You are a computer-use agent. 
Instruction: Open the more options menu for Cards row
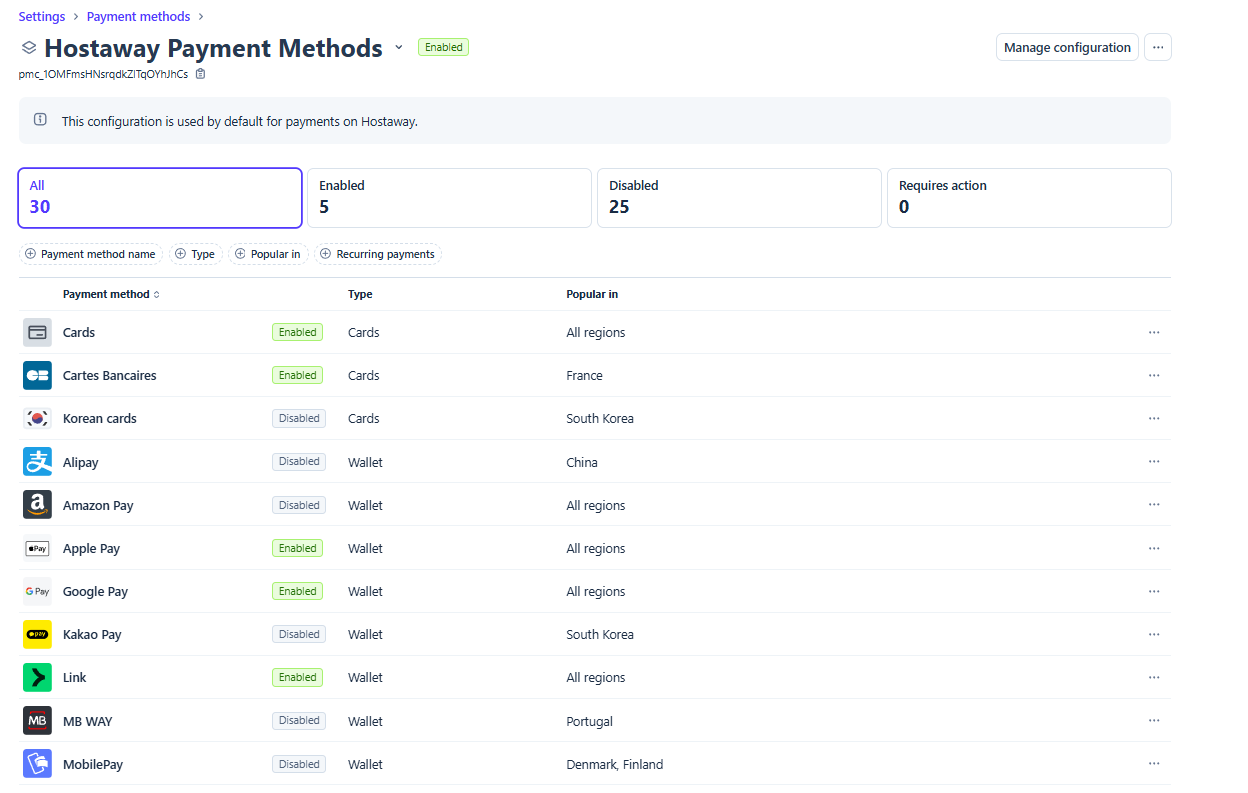pyautogui.click(x=1154, y=332)
